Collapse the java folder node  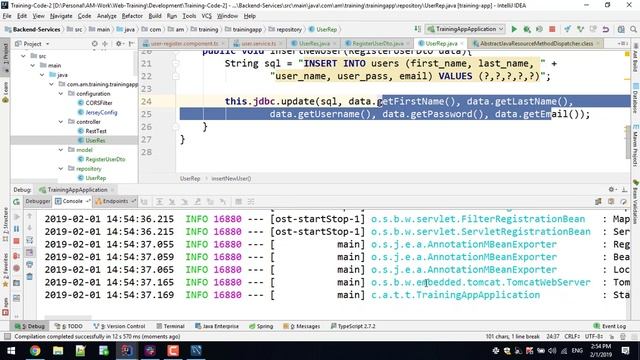tap(42, 75)
